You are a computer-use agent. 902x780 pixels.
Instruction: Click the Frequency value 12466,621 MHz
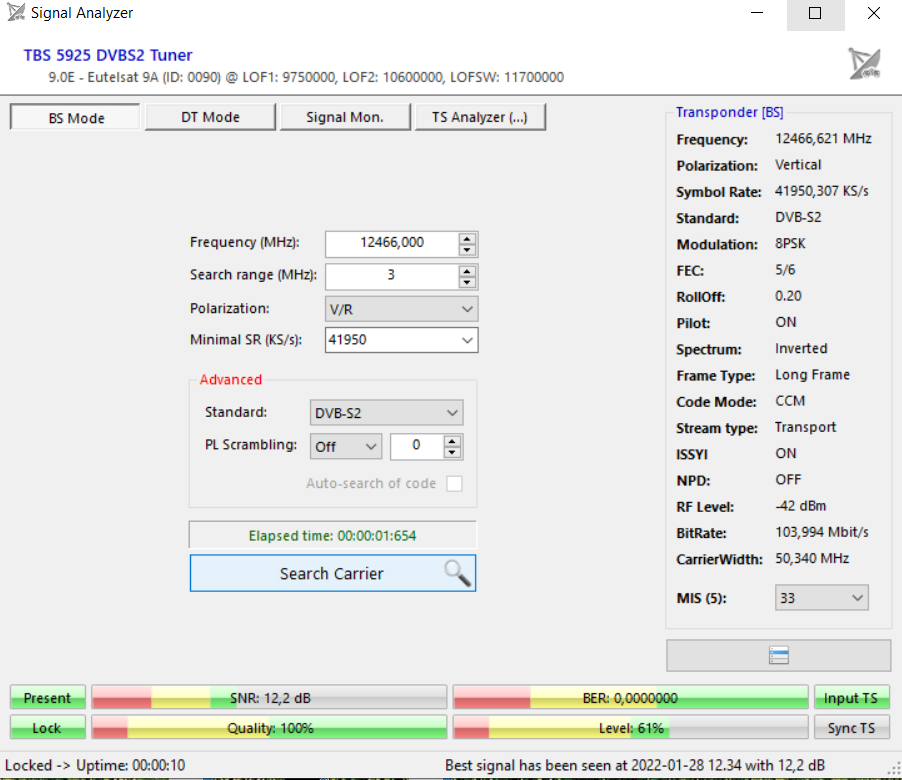coord(823,139)
